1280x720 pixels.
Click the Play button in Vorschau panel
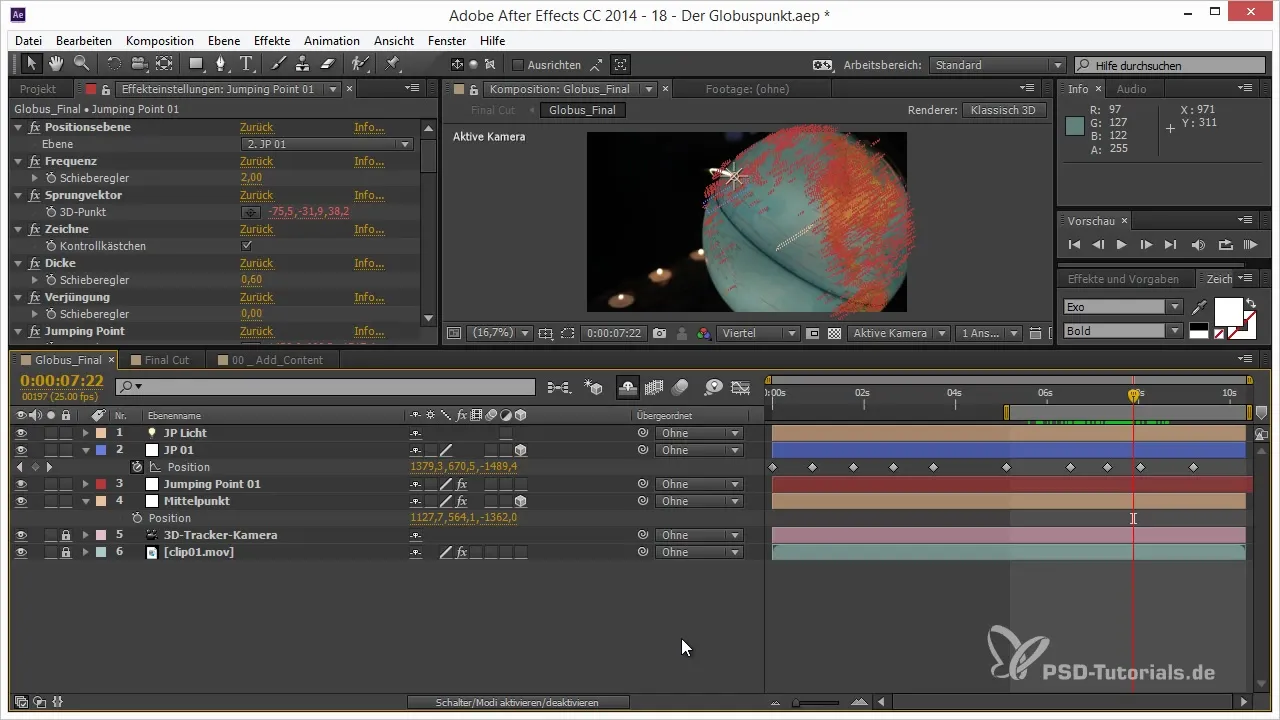[1122, 245]
